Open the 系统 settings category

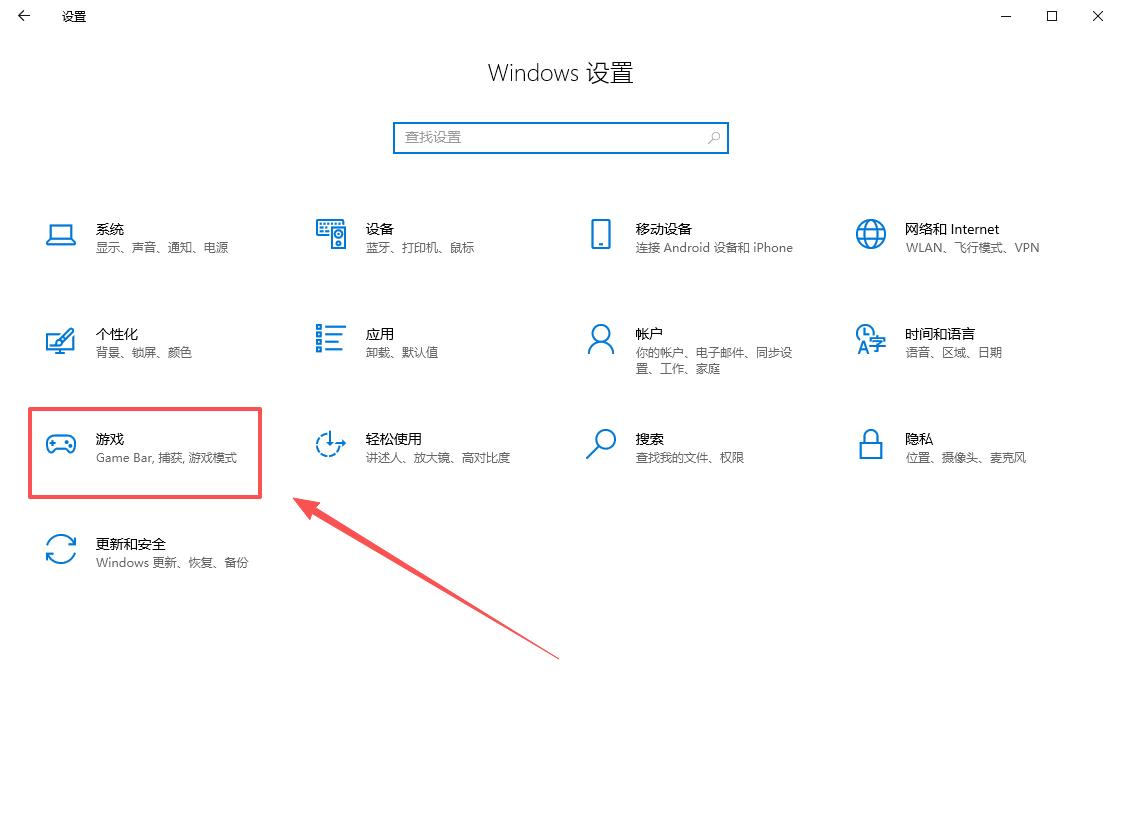pos(110,229)
